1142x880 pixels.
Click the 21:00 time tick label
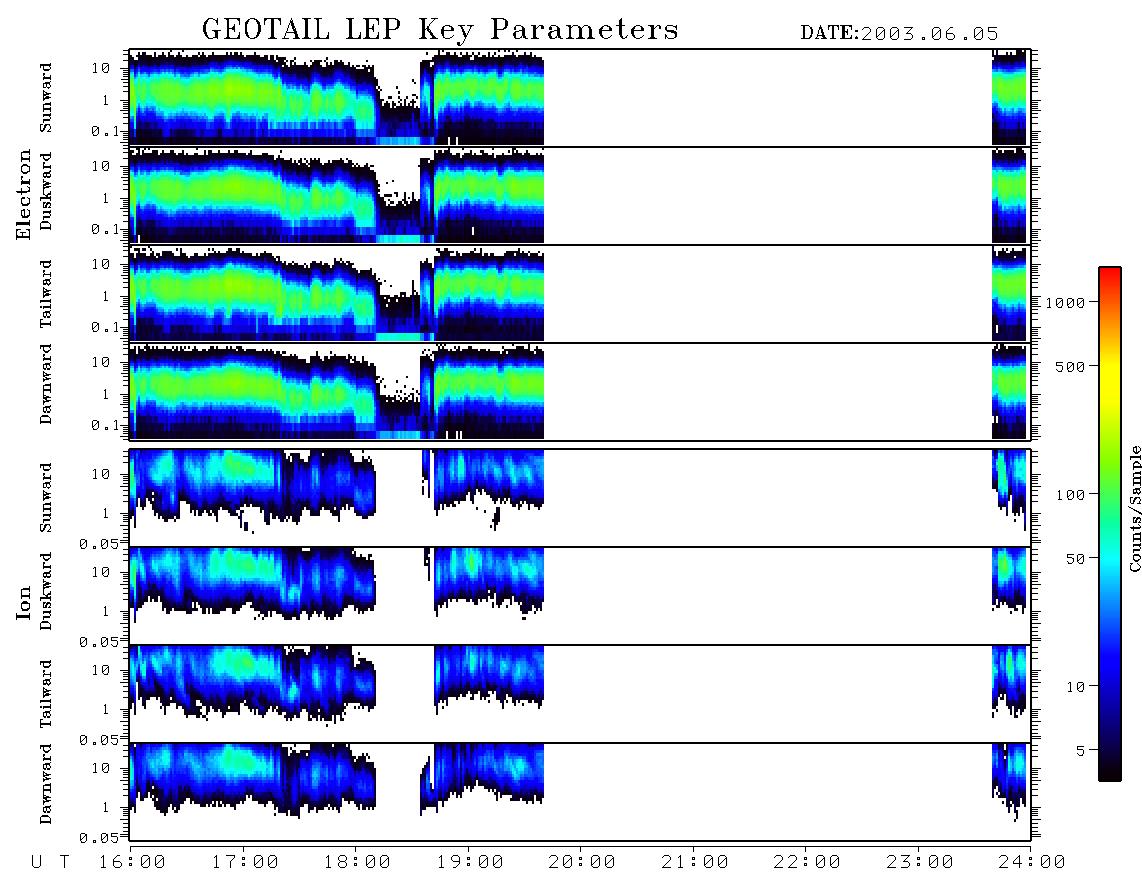pos(695,863)
